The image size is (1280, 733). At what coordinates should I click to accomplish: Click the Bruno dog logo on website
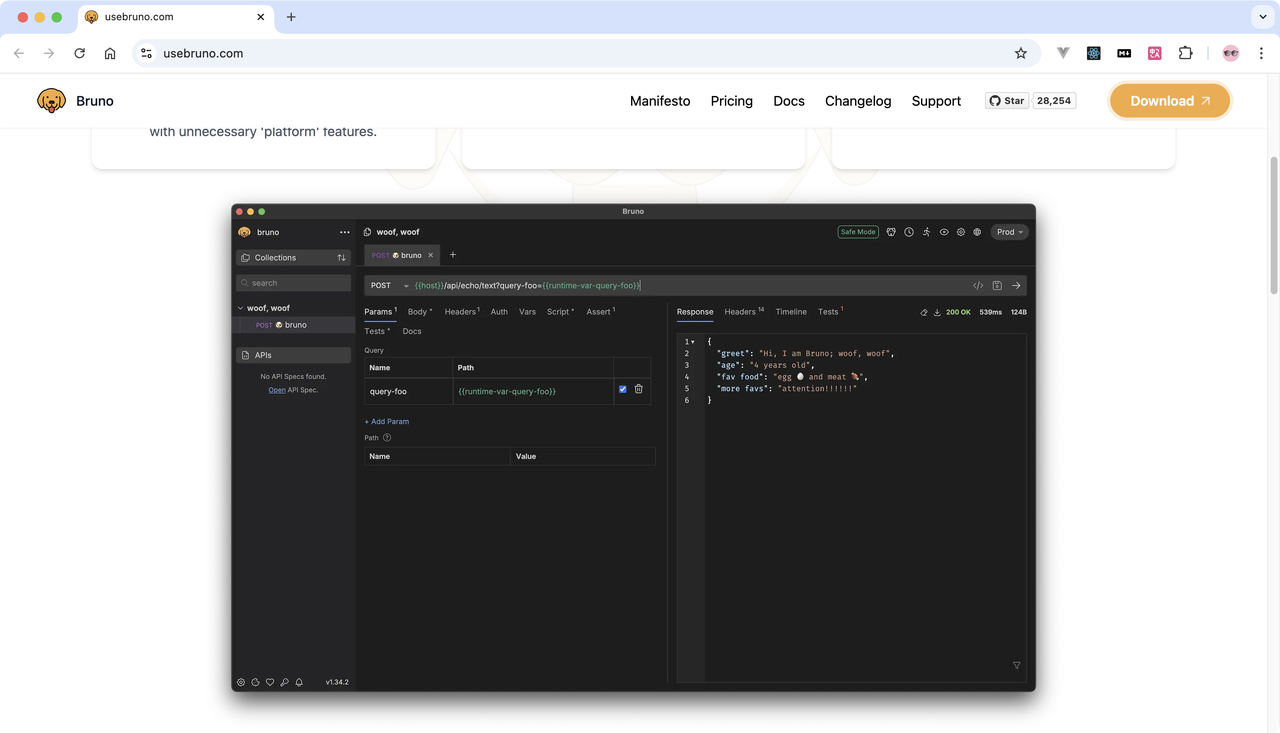[51, 101]
